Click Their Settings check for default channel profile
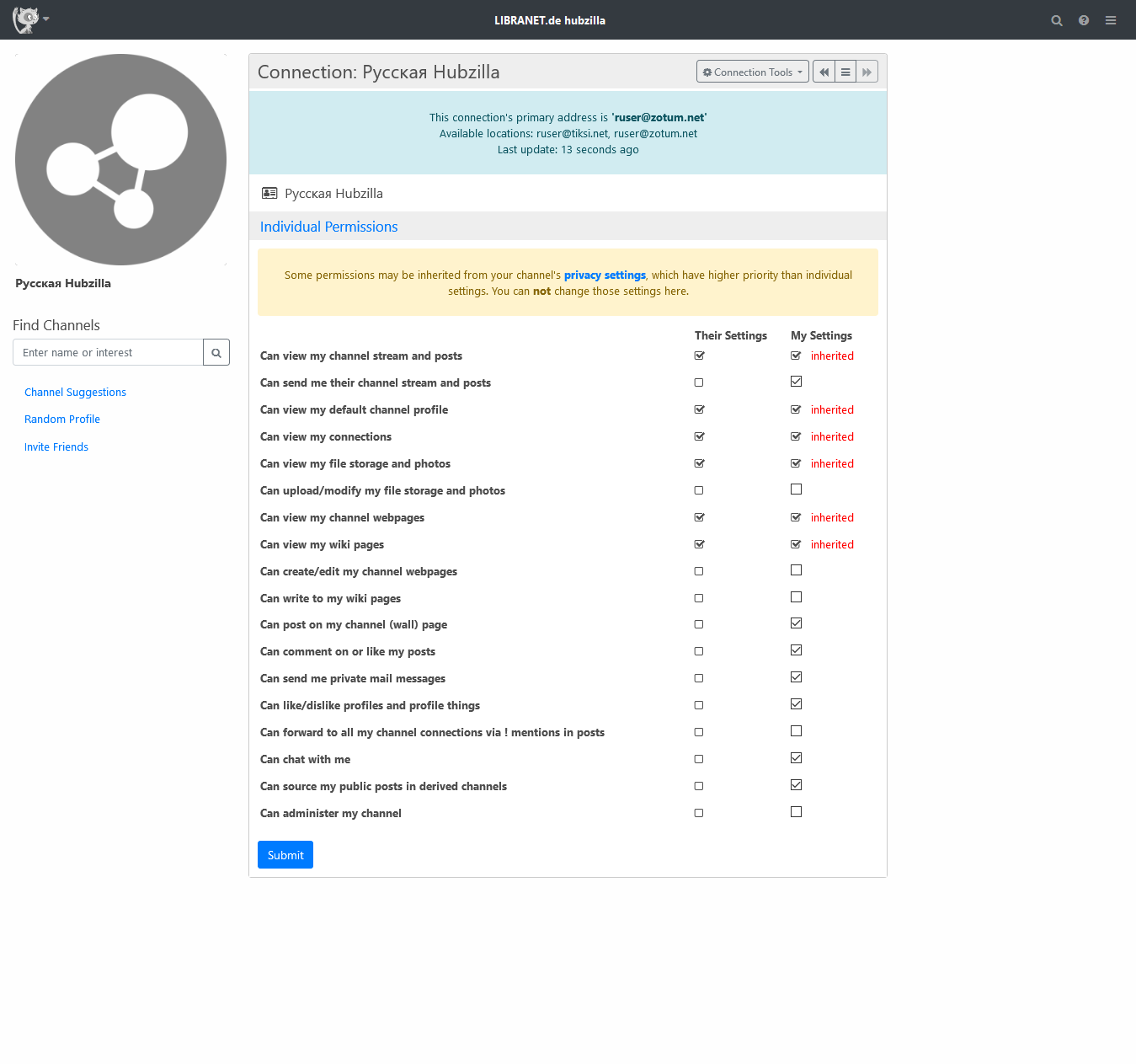Screen dimensions: 1136x1064 pos(699,409)
